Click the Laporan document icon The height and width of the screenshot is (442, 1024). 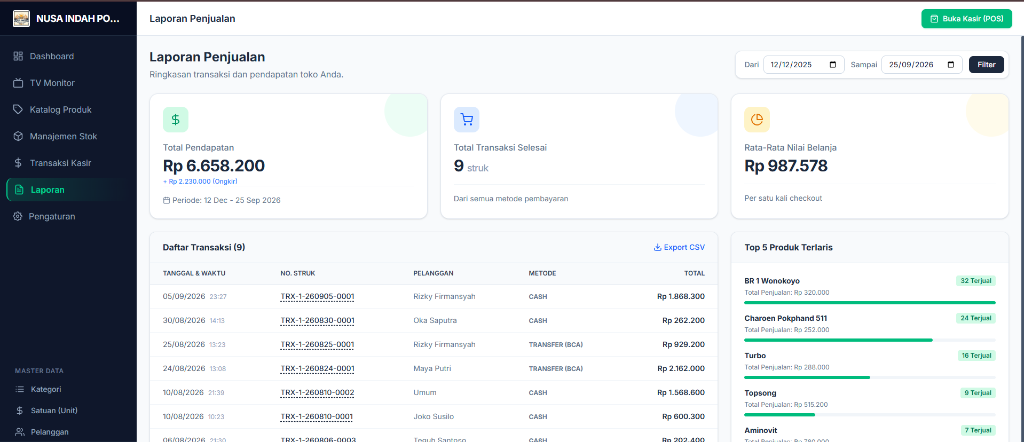tap(20, 190)
